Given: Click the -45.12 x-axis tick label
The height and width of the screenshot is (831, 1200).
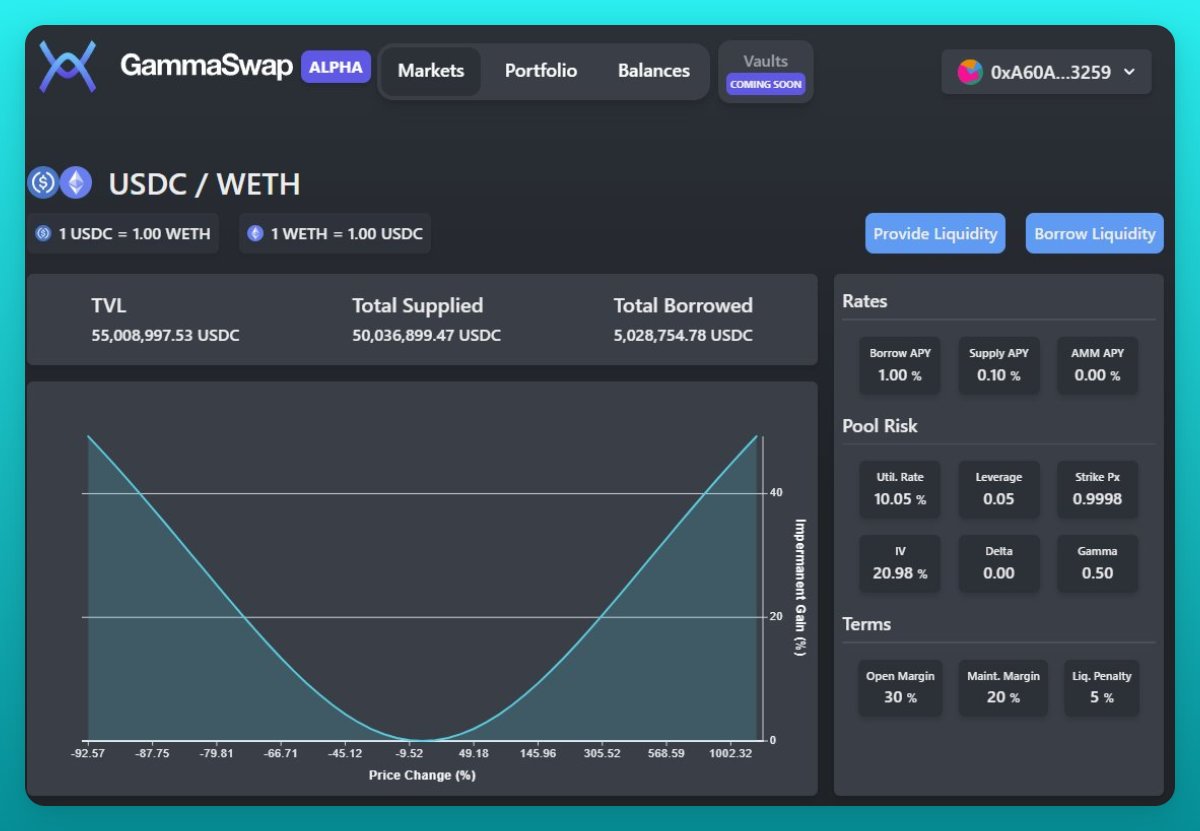Looking at the screenshot, I should tap(346, 754).
